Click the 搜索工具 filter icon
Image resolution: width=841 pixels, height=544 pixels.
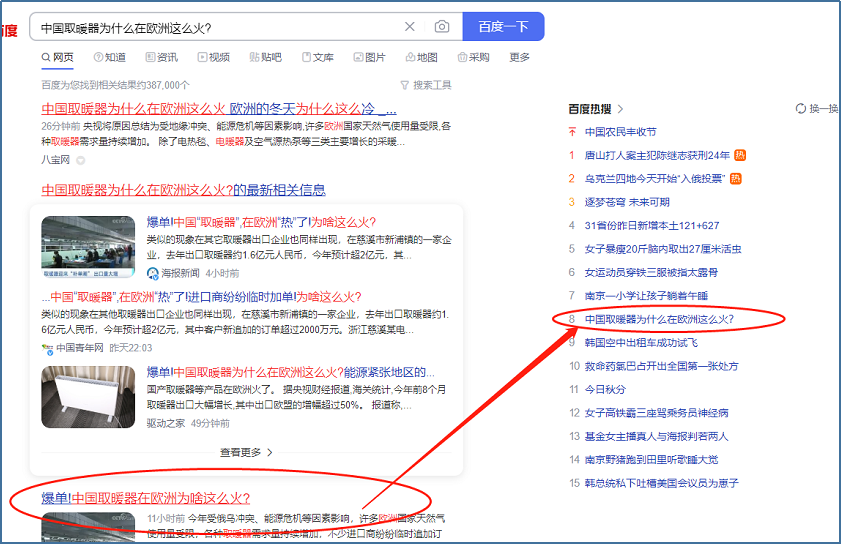pos(405,85)
